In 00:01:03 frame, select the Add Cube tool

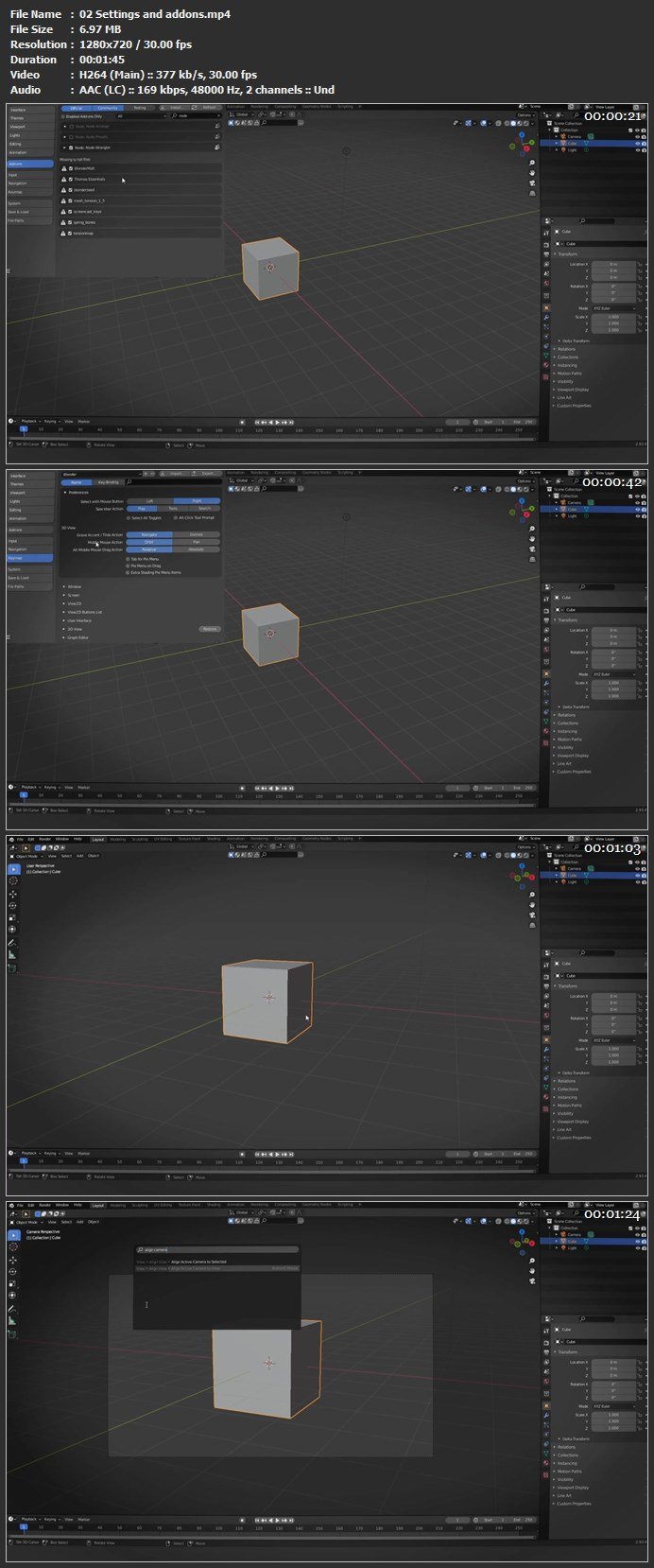point(13,968)
